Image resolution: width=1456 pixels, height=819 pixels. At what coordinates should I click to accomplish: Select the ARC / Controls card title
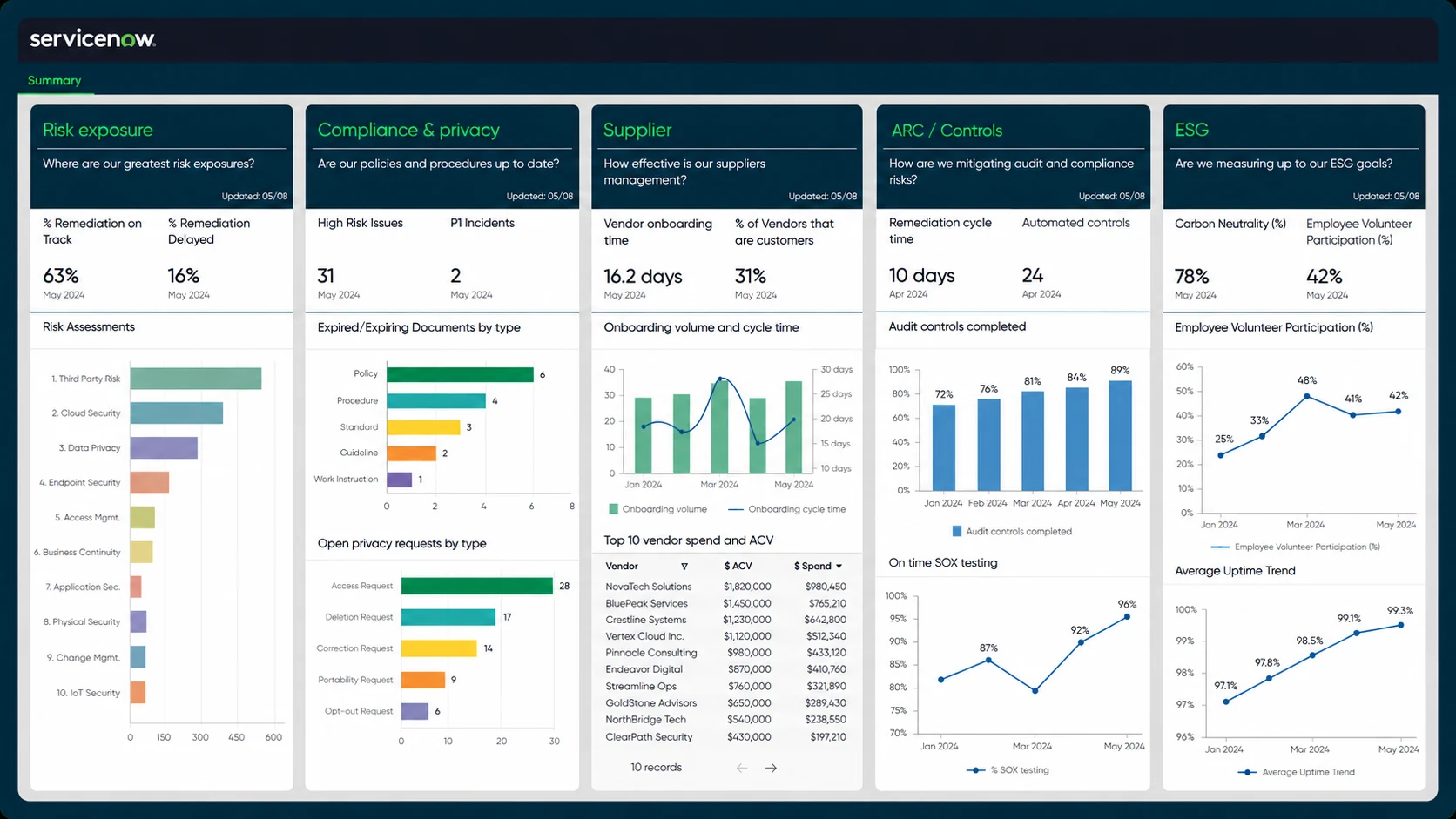[x=947, y=131]
